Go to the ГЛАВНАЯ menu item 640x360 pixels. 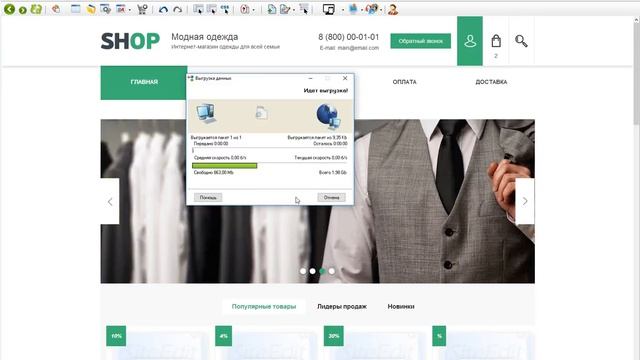coord(144,82)
